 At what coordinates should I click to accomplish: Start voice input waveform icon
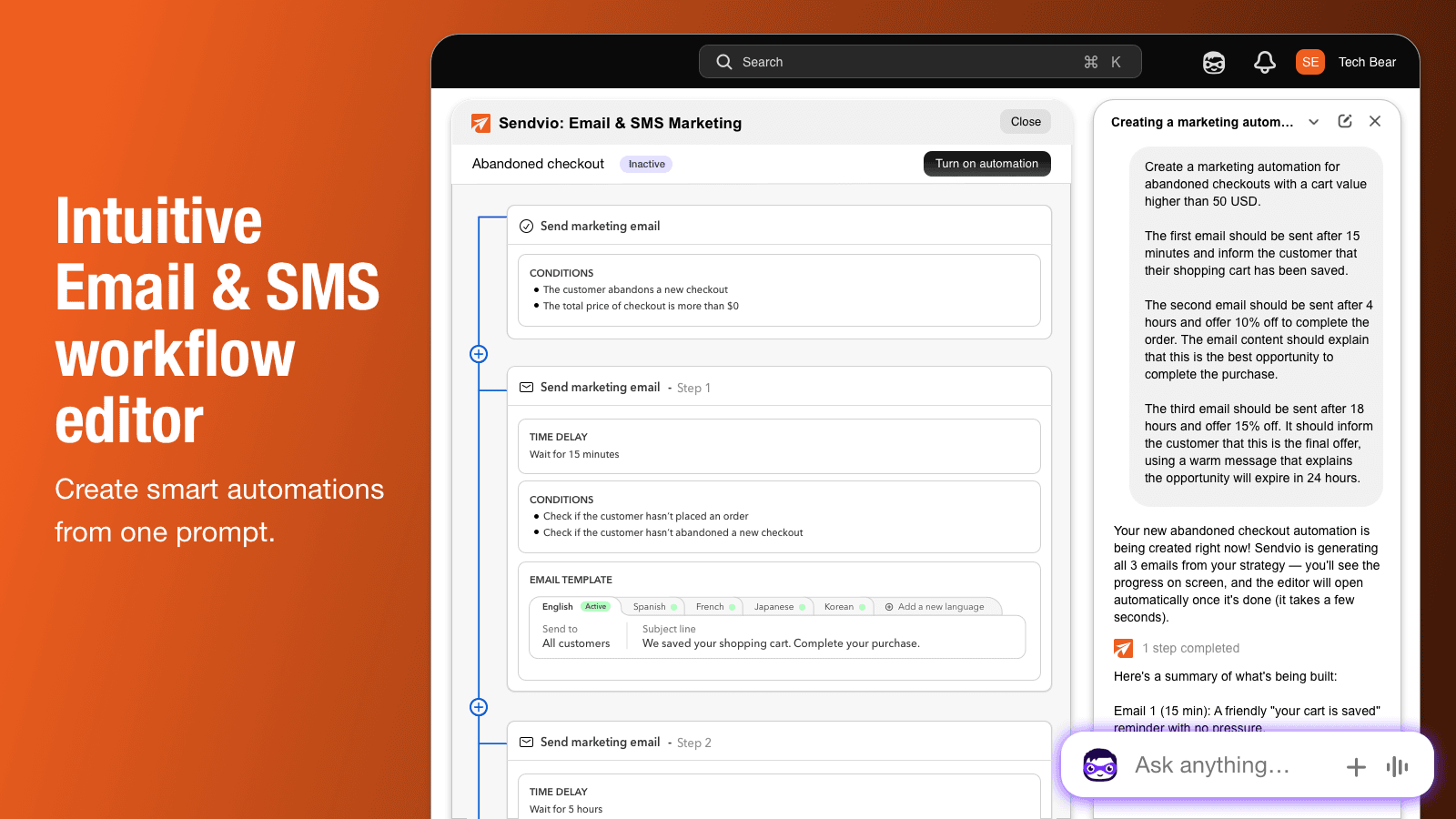pyautogui.click(x=1398, y=767)
